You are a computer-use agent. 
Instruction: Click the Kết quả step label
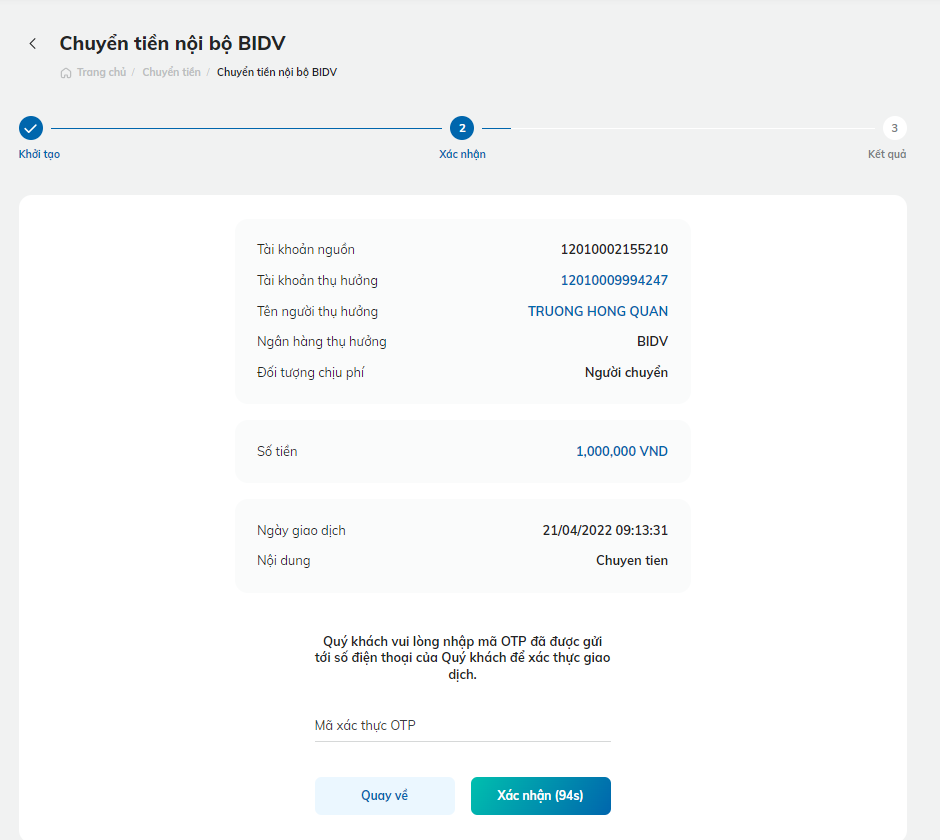tap(887, 154)
